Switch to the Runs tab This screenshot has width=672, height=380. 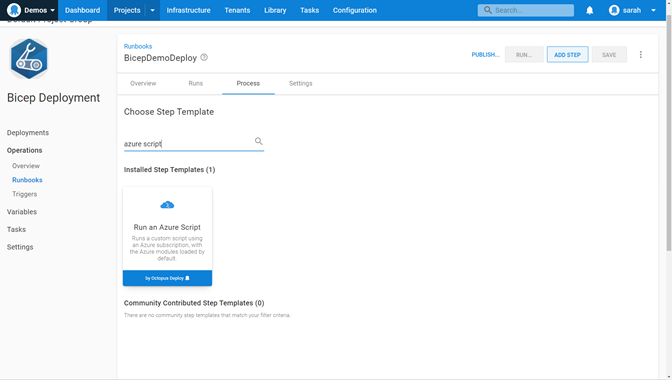click(195, 84)
